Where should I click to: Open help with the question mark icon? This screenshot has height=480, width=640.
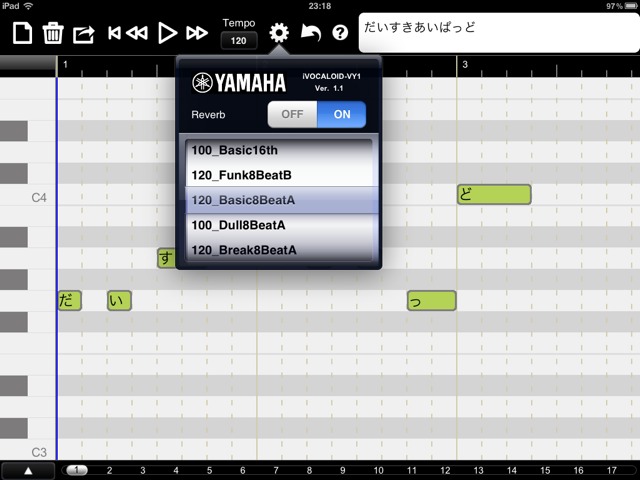340,33
